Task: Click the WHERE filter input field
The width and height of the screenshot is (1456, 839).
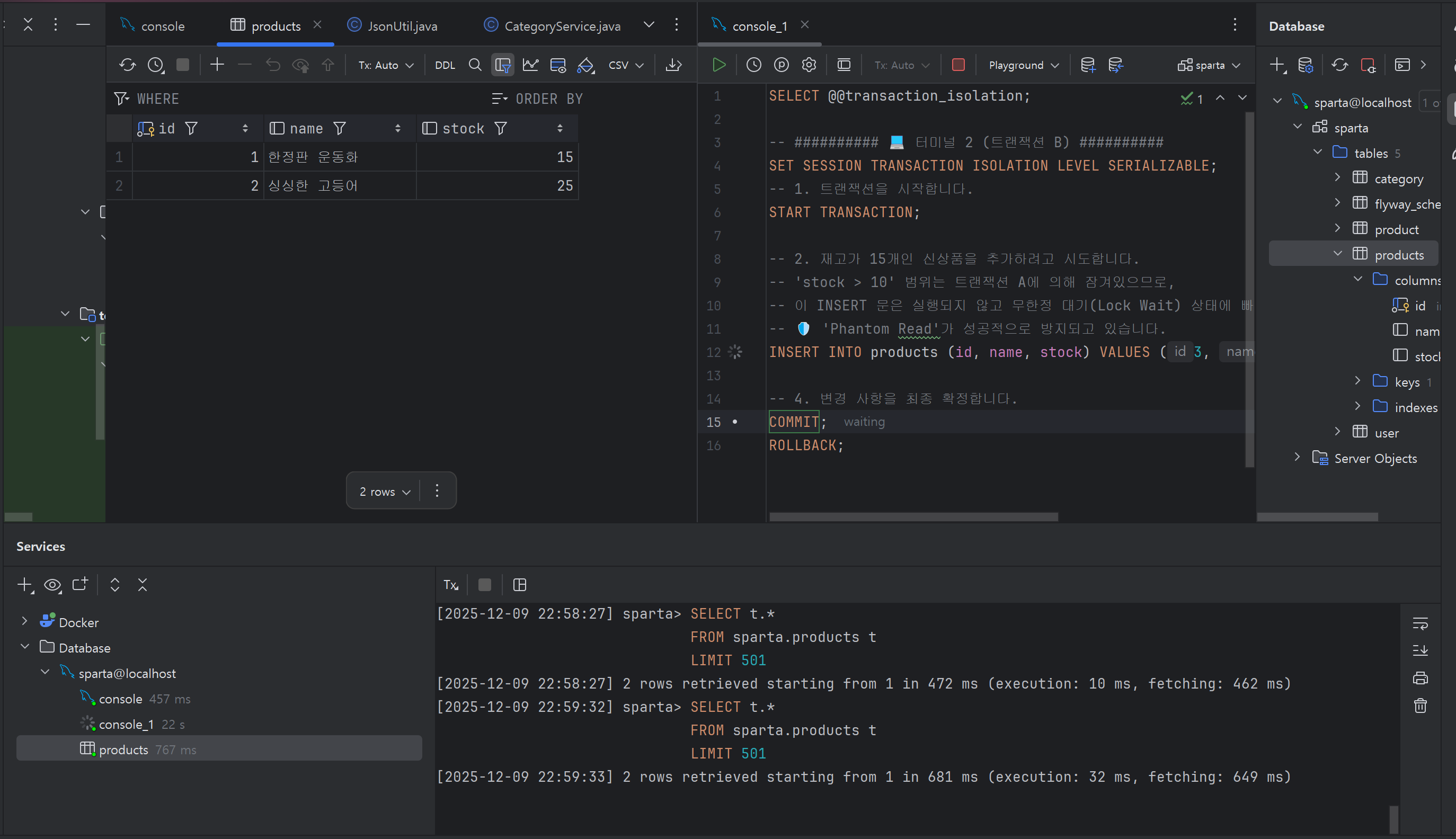Action: pyautogui.click(x=300, y=99)
